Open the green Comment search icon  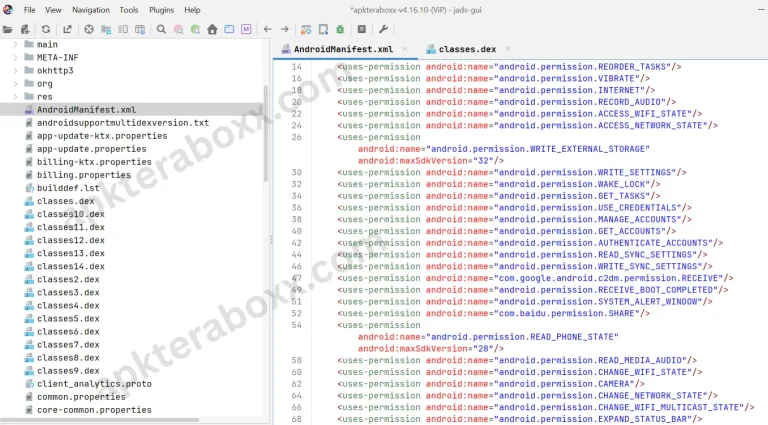pyautogui.click(x=195, y=29)
